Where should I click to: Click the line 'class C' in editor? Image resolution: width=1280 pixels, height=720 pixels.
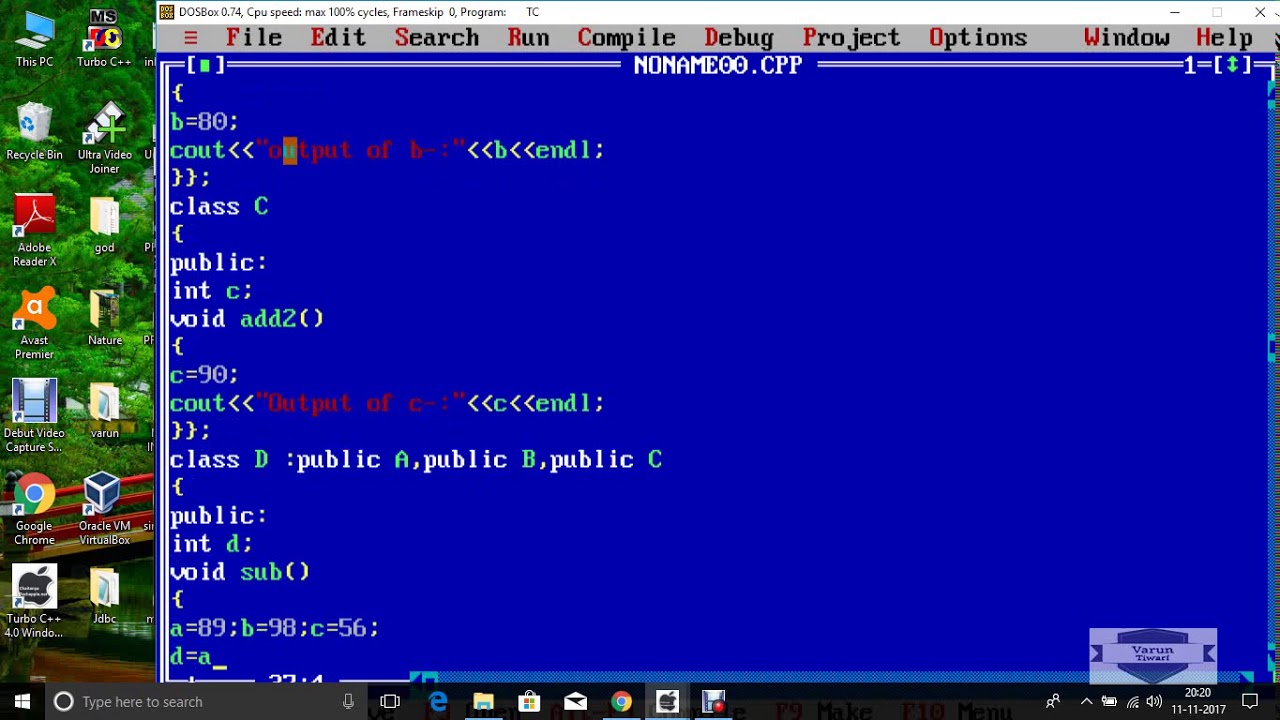click(219, 207)
